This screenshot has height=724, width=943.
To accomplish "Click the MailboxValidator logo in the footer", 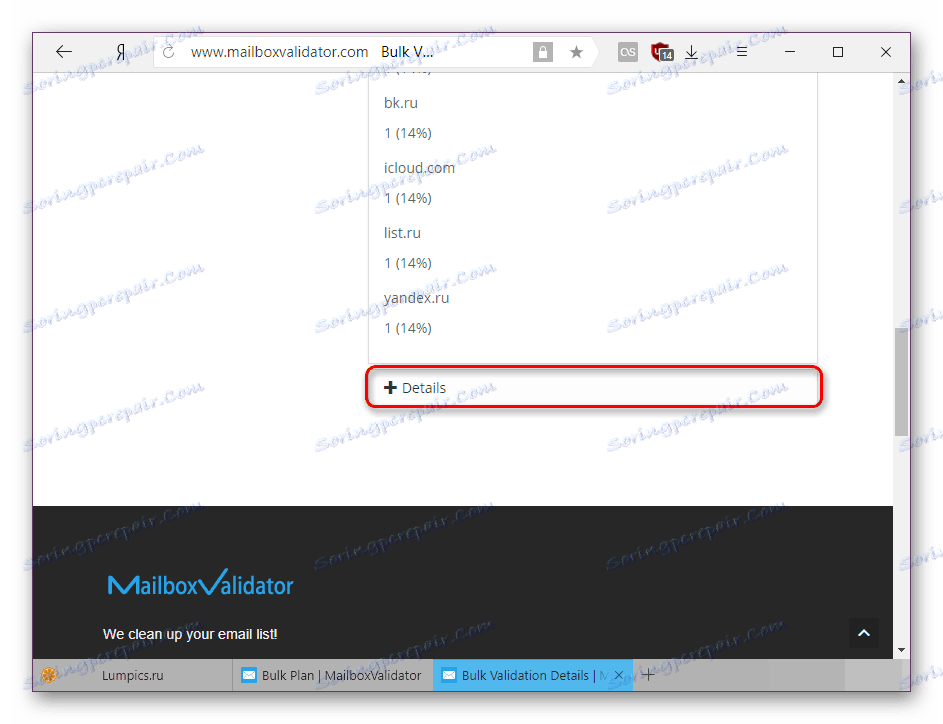I will click(x=200, y=585).
